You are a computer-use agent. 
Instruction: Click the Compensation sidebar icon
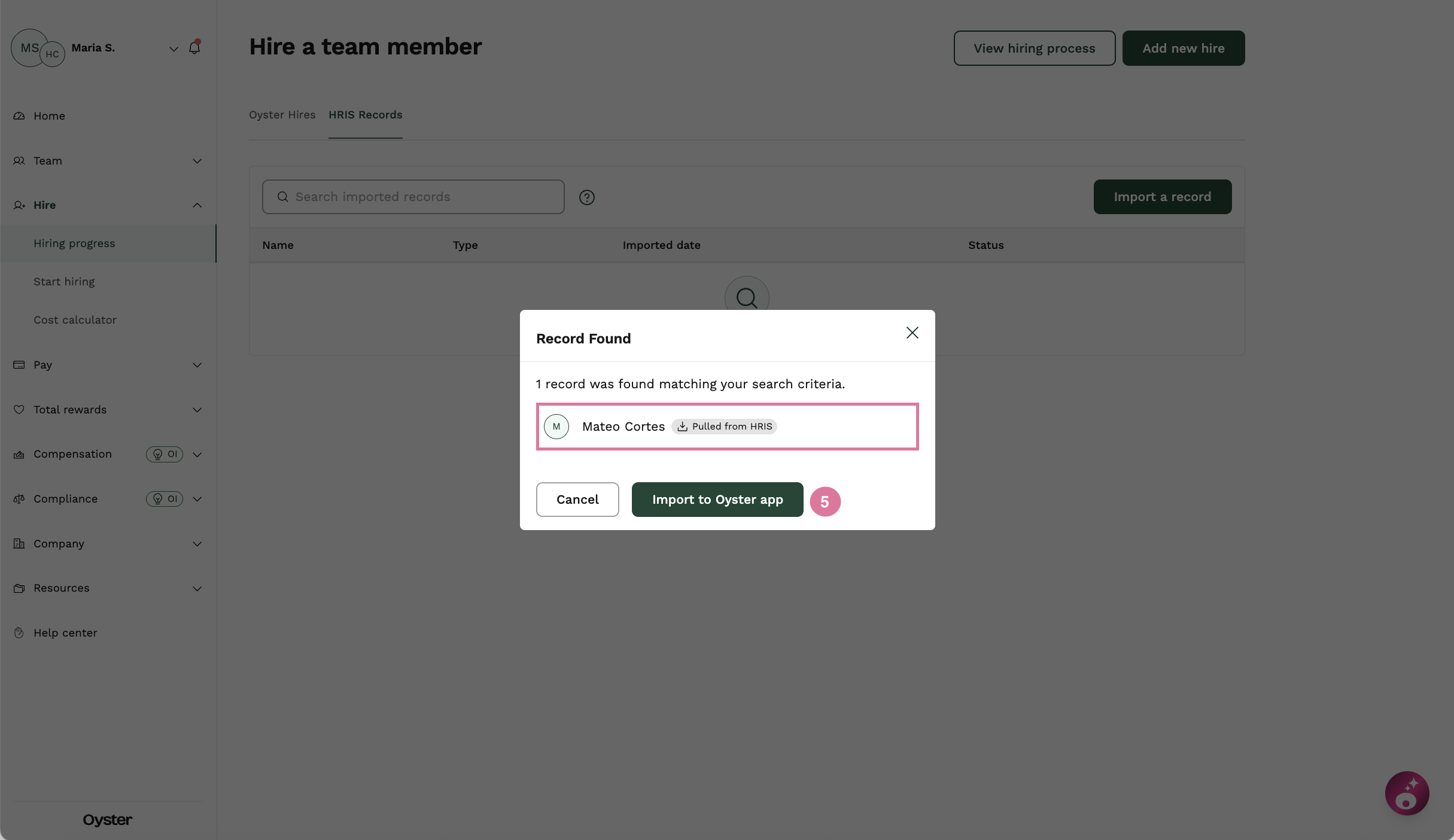[x=19, y=454]
